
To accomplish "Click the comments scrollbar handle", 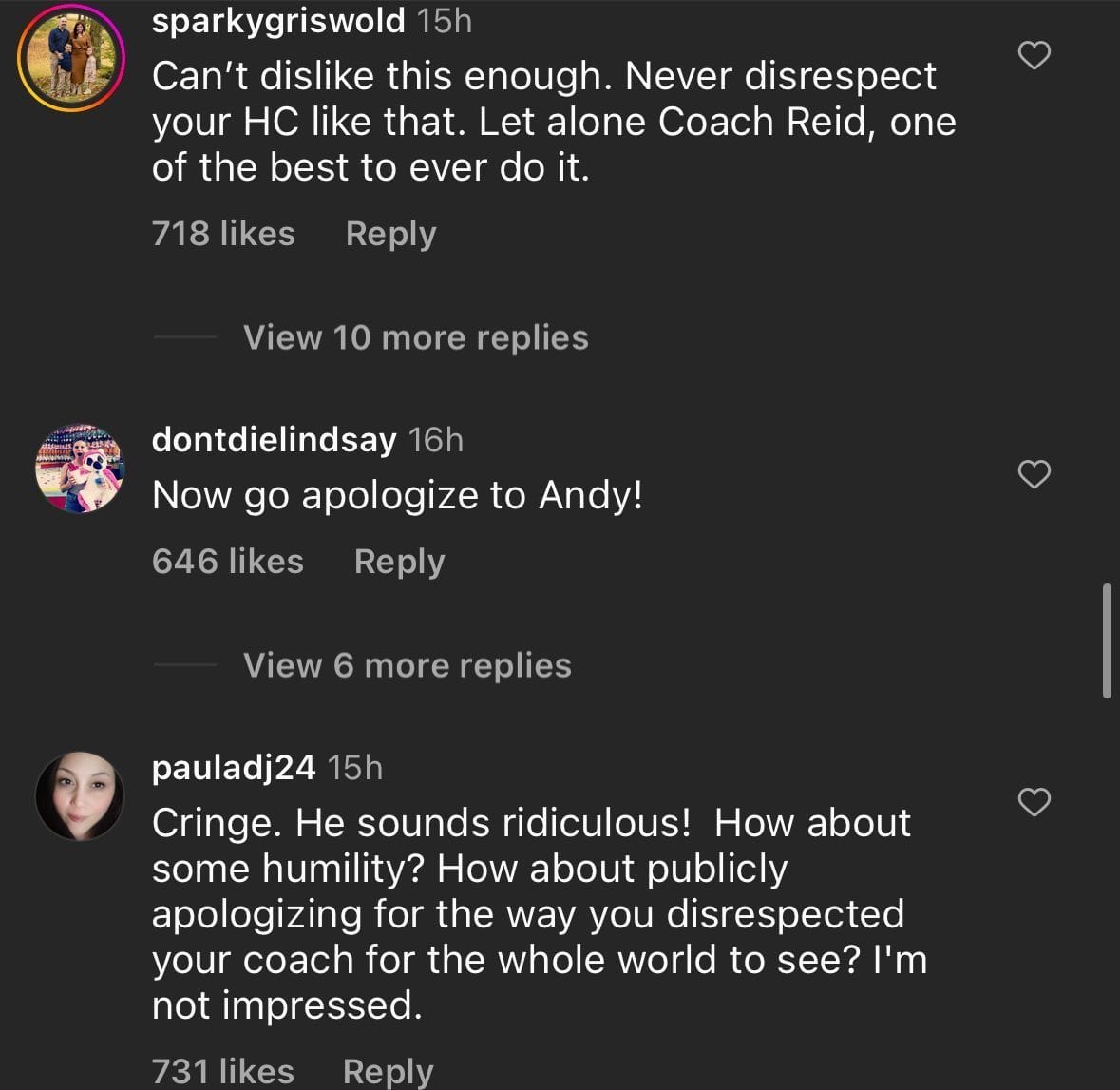I will pyautogui.click(x=1107, y=641).
